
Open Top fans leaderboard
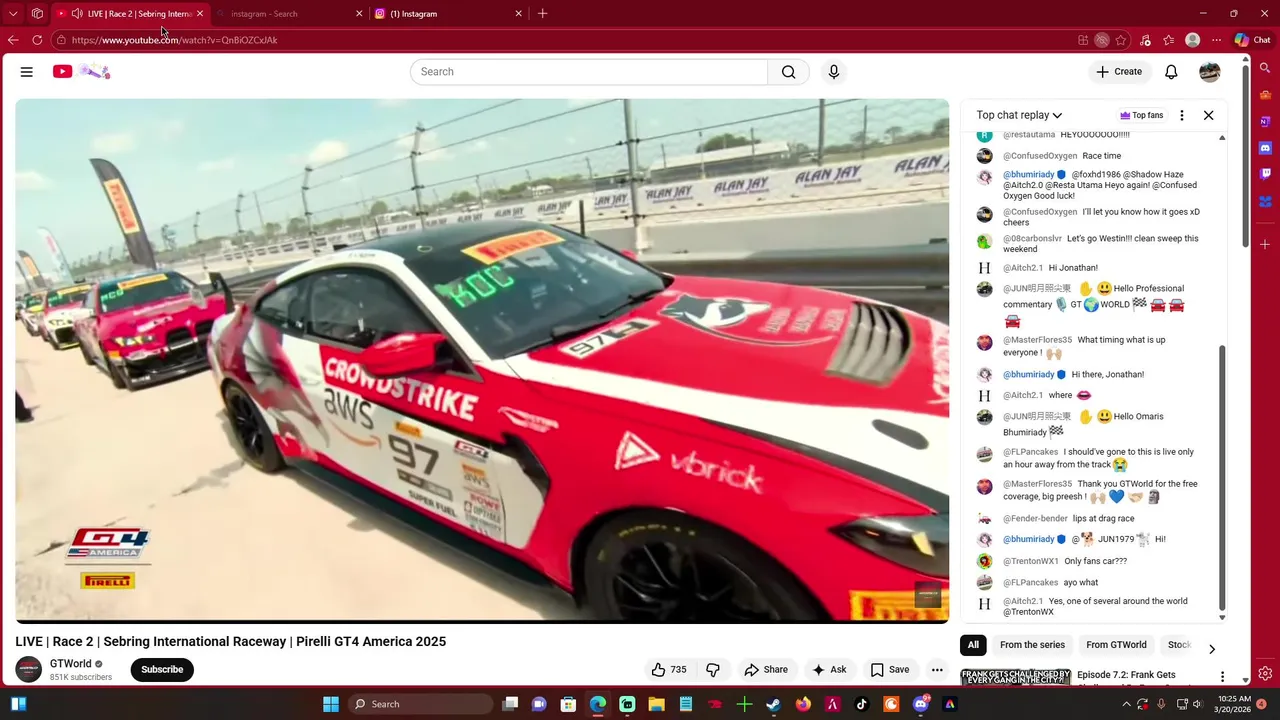tap(1141, 115)
